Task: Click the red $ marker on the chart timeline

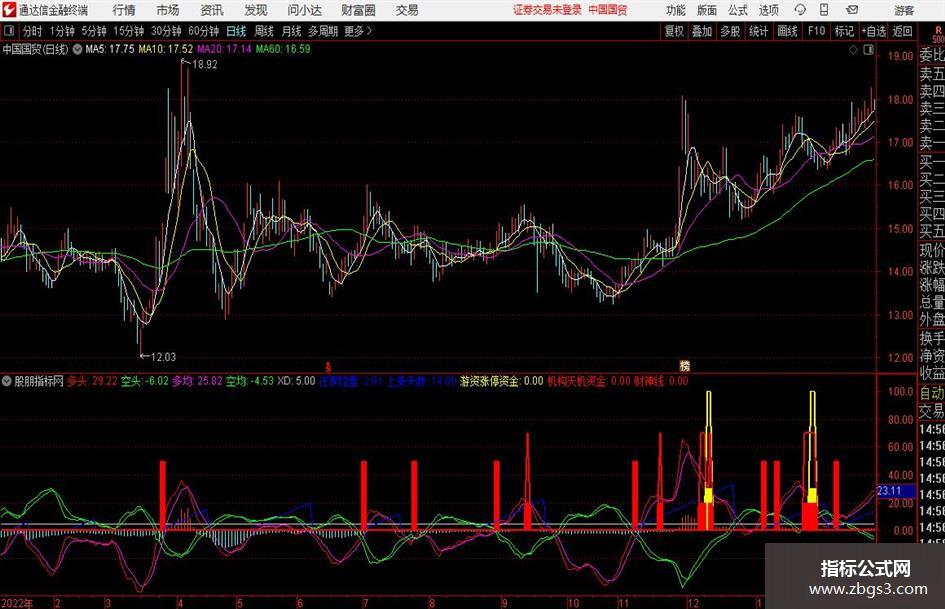Action: coord(328,367)
